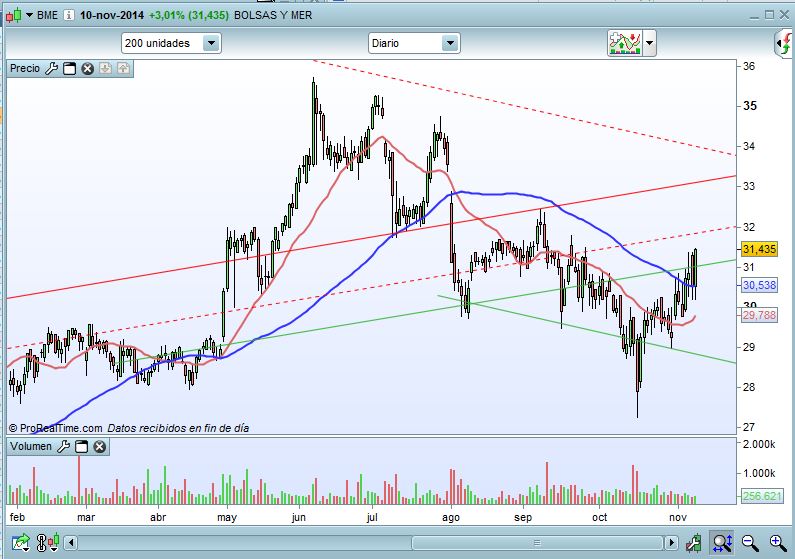Click the partially visible icon at top right edge
The image size is (795, 559).
(784, 44)
